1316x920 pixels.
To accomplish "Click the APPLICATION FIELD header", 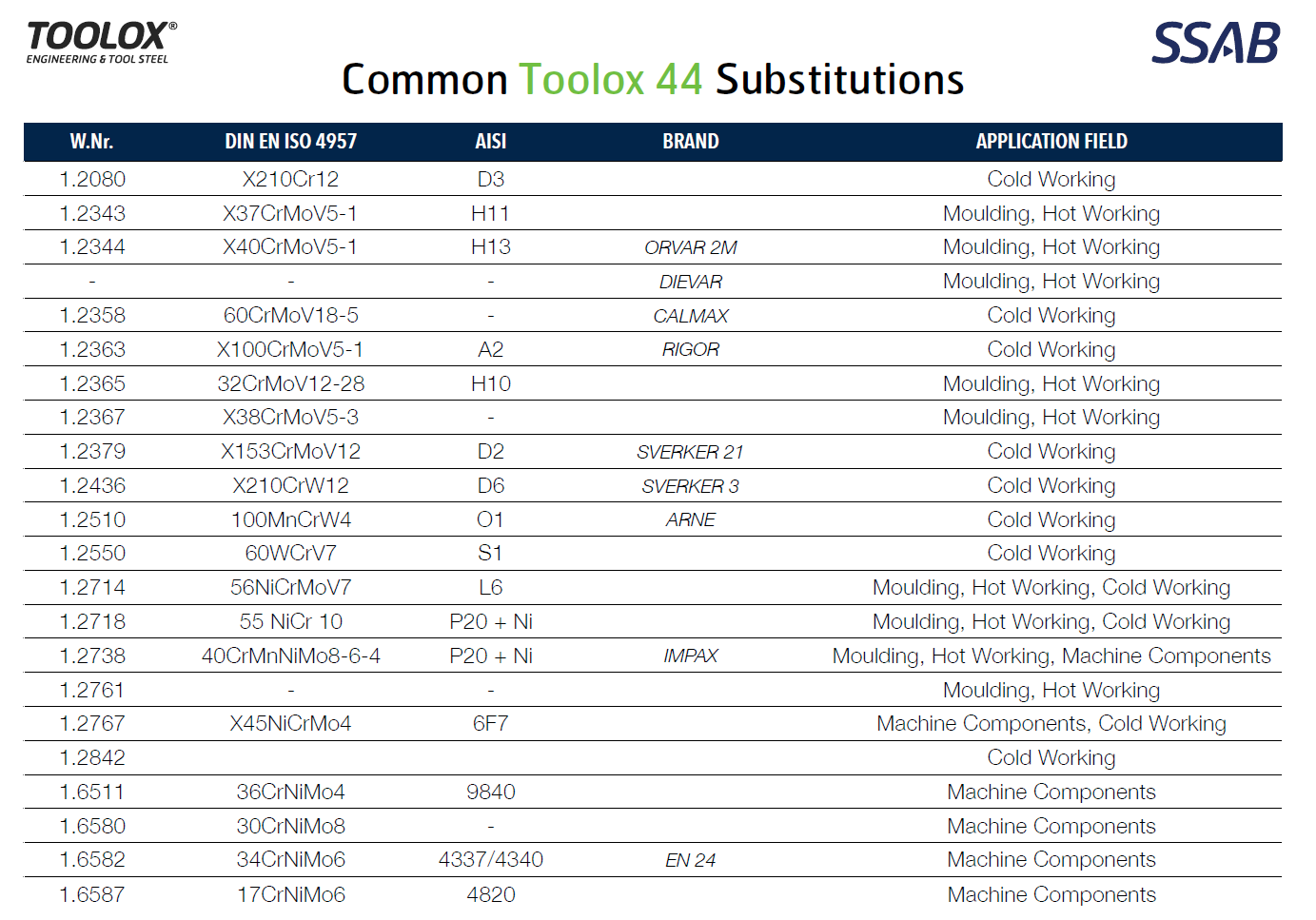I will pyautogui.click(x=1051, y=142).
